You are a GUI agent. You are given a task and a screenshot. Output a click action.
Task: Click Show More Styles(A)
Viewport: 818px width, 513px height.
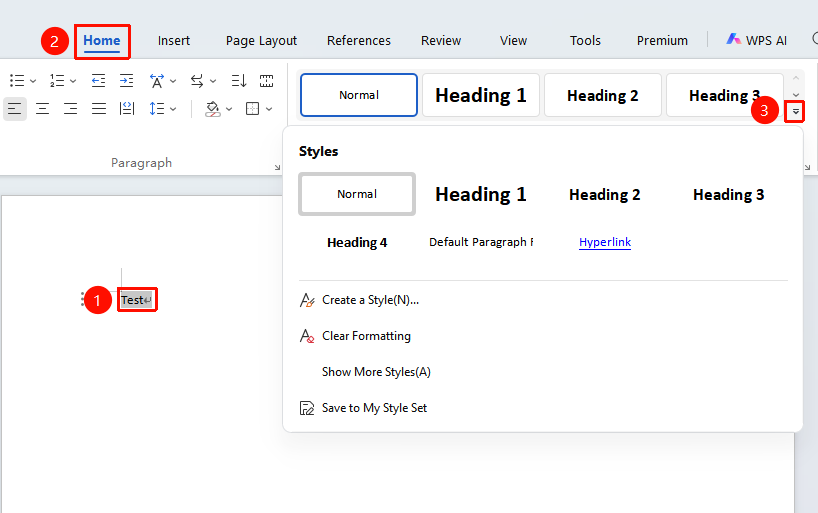pyautogui.click(x=376, y=372)
